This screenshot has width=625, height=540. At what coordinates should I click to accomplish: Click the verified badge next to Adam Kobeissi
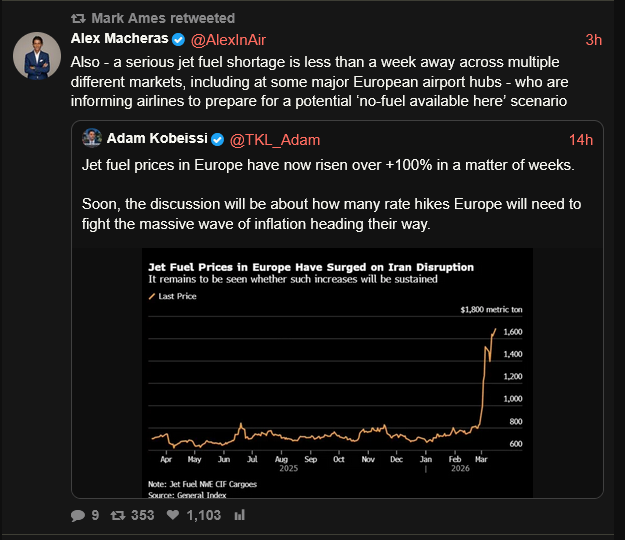[217, 139]
